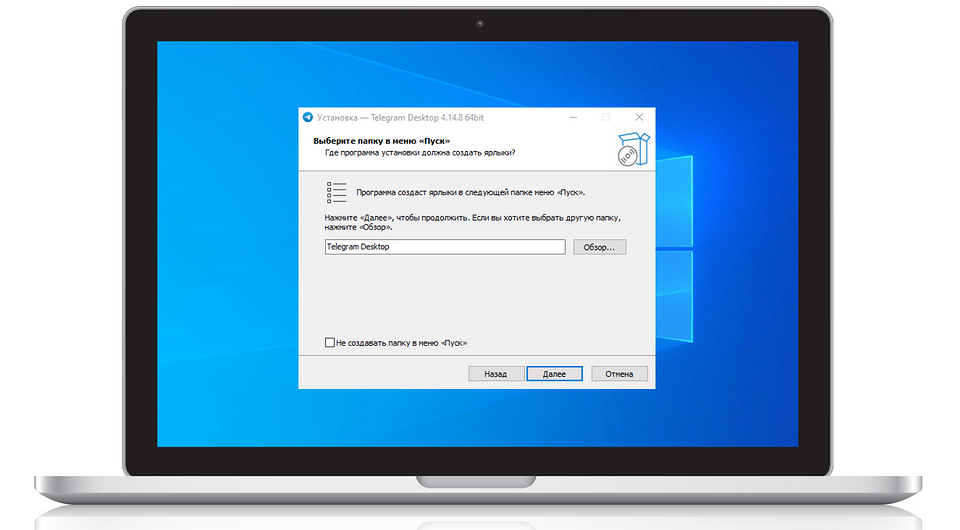Click the «Не создавать папку в меню «Пуск»» label text

pyautogui.click(x=402, y=343)
